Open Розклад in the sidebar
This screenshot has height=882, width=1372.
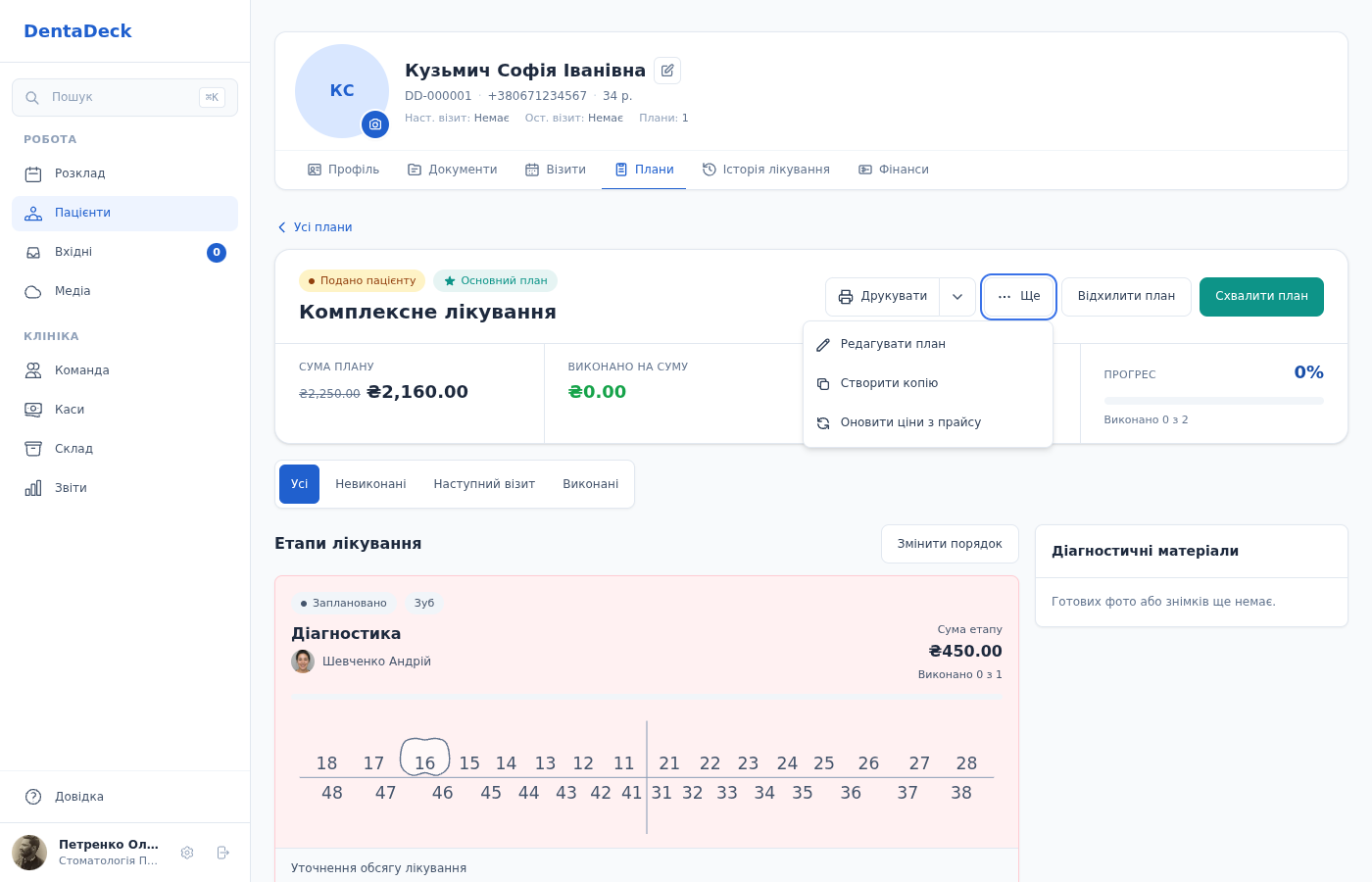point(124,174)
